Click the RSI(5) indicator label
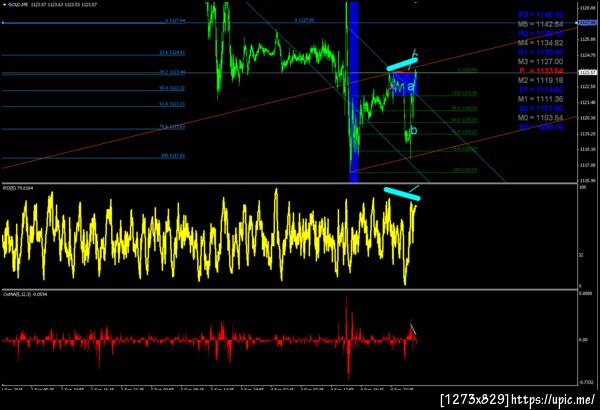 [18, 188]
